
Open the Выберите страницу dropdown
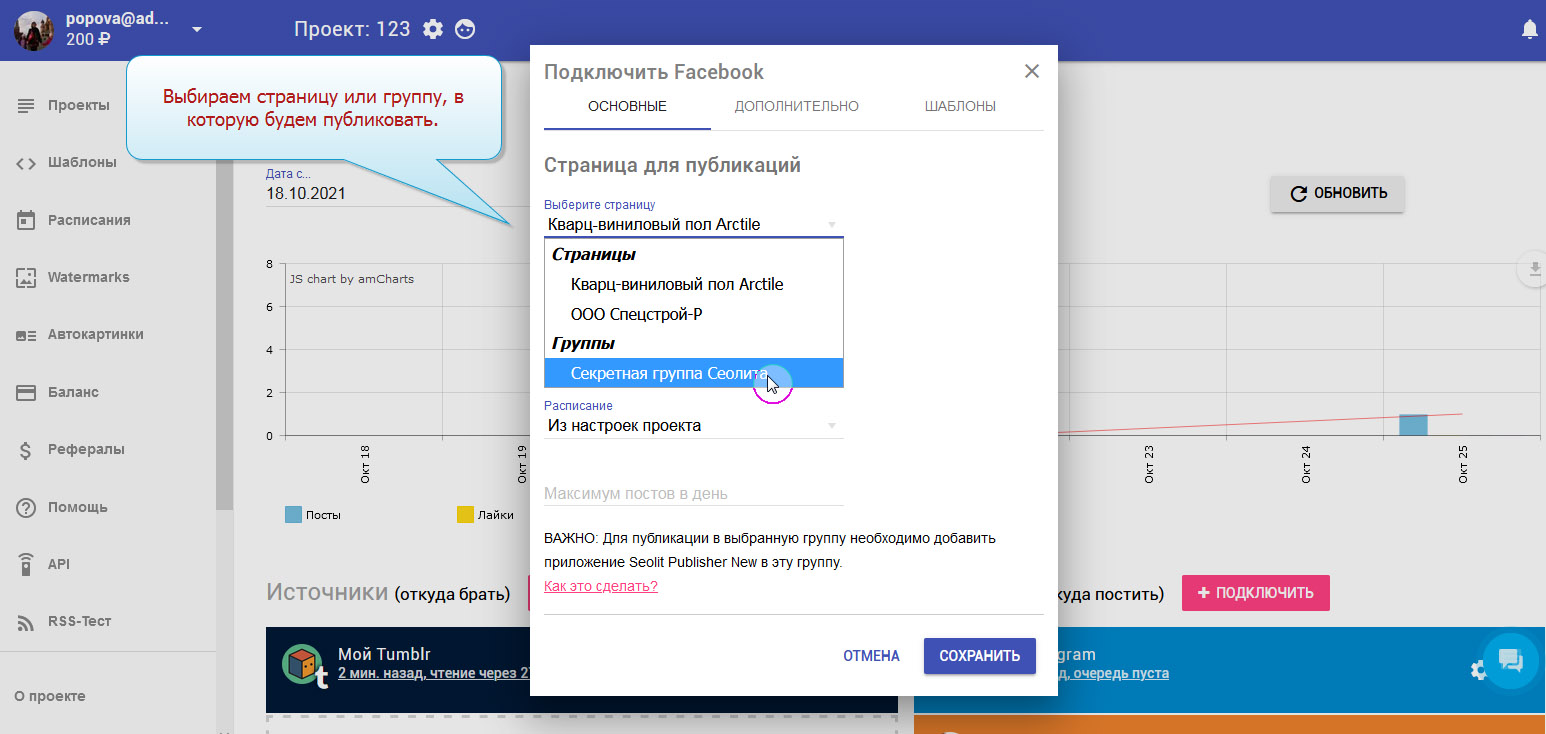click(693, 225)
